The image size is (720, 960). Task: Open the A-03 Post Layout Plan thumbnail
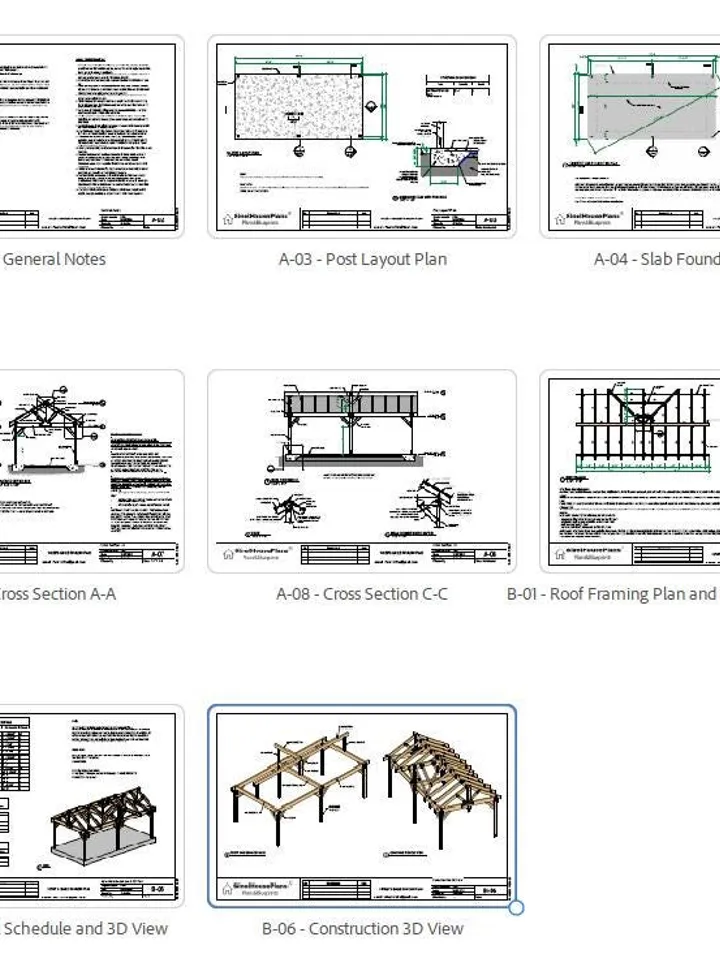[x=362, y=137]
